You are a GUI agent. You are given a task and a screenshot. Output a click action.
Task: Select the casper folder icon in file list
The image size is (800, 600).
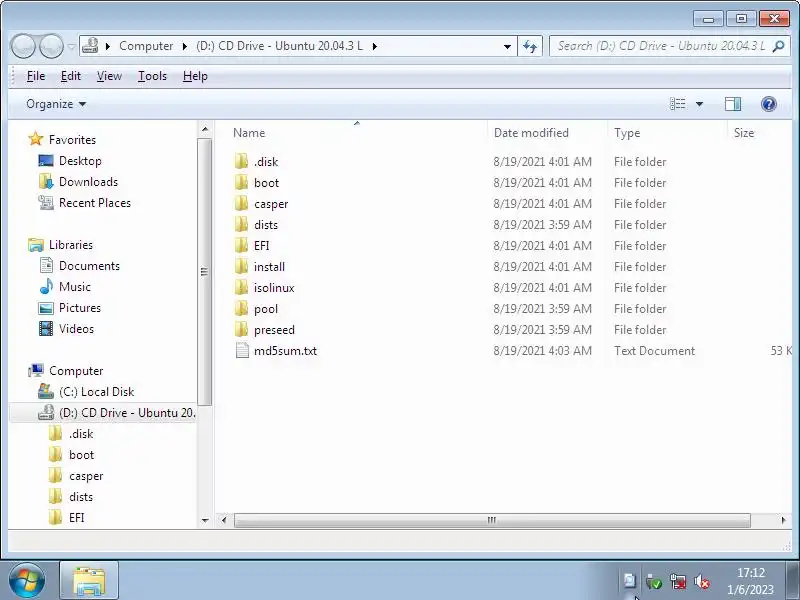(x=242, y=203)
